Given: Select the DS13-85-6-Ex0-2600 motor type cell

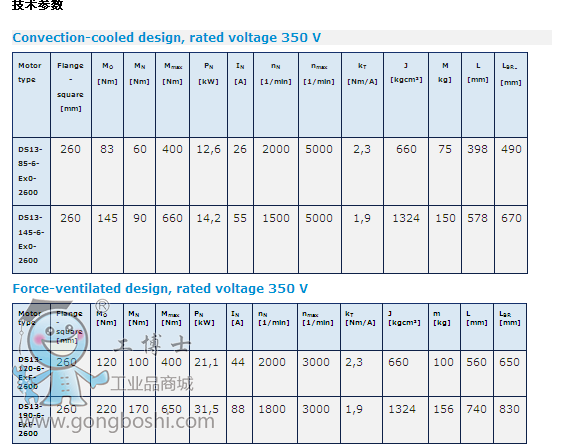Looking at the screenshot, I should tap(31, 171).
